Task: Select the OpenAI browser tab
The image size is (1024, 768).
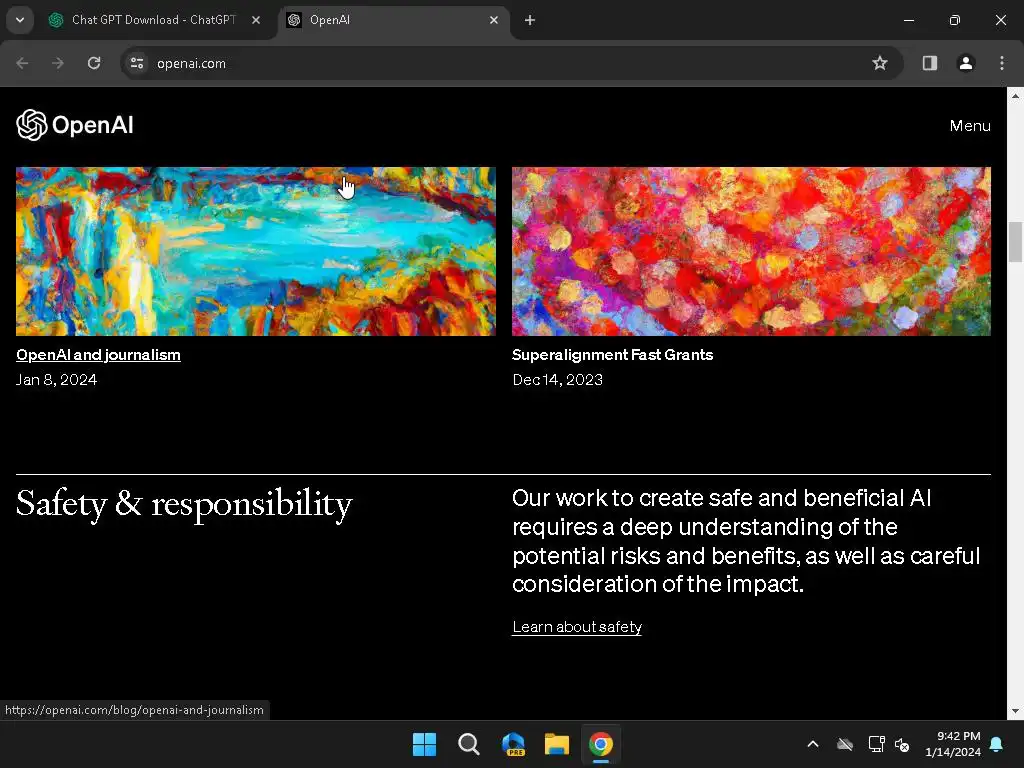Action: (394, 20)
